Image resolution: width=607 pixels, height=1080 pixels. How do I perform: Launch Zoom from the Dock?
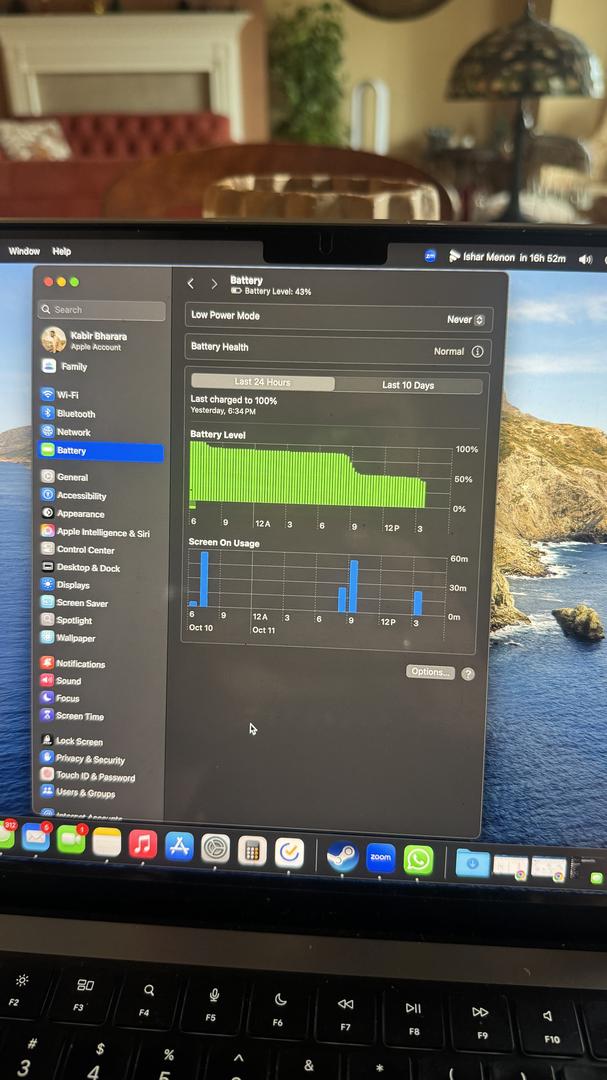[x=380, y=858]
